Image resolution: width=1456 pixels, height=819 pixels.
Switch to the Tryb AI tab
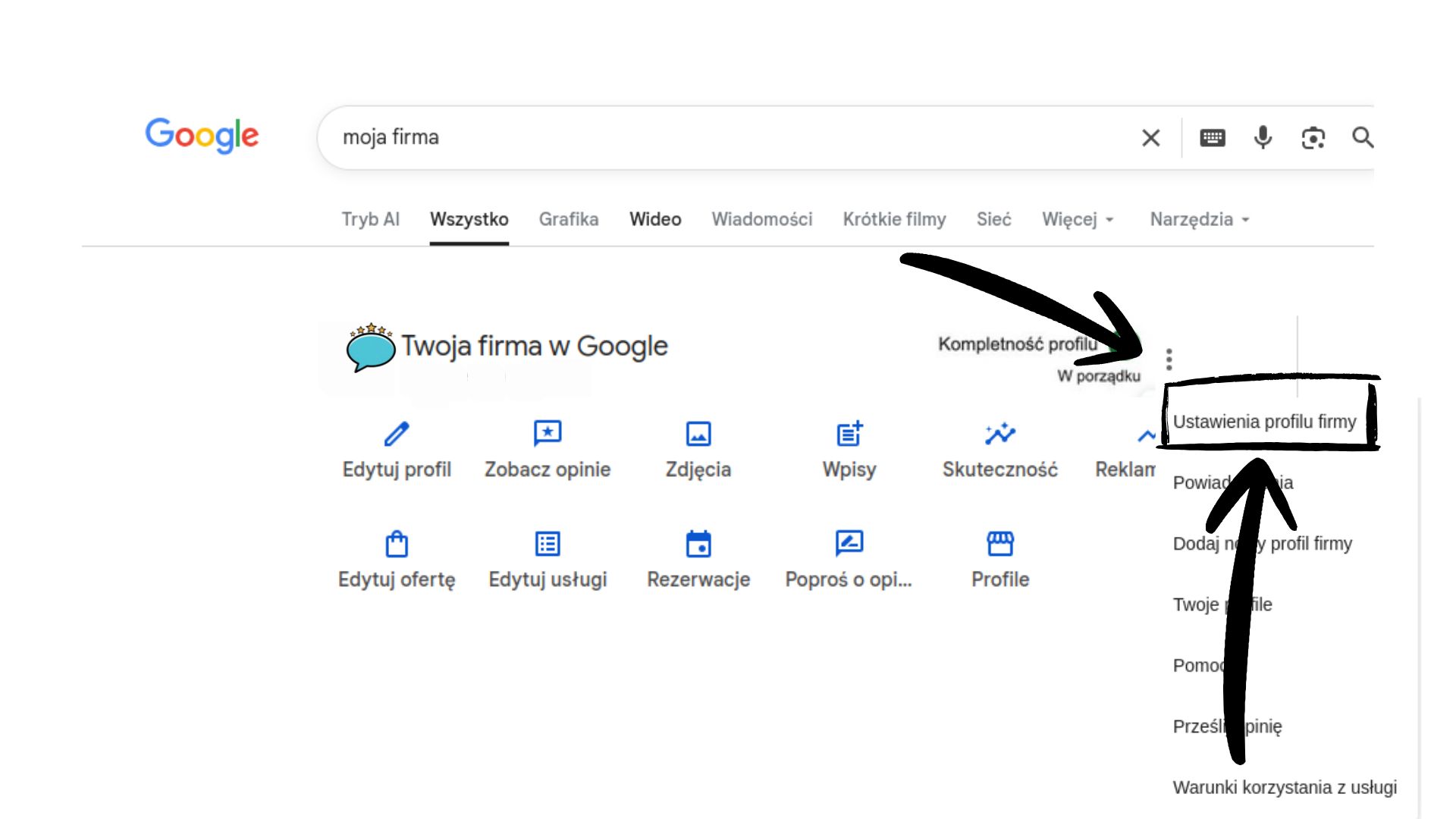pos(370,219)
